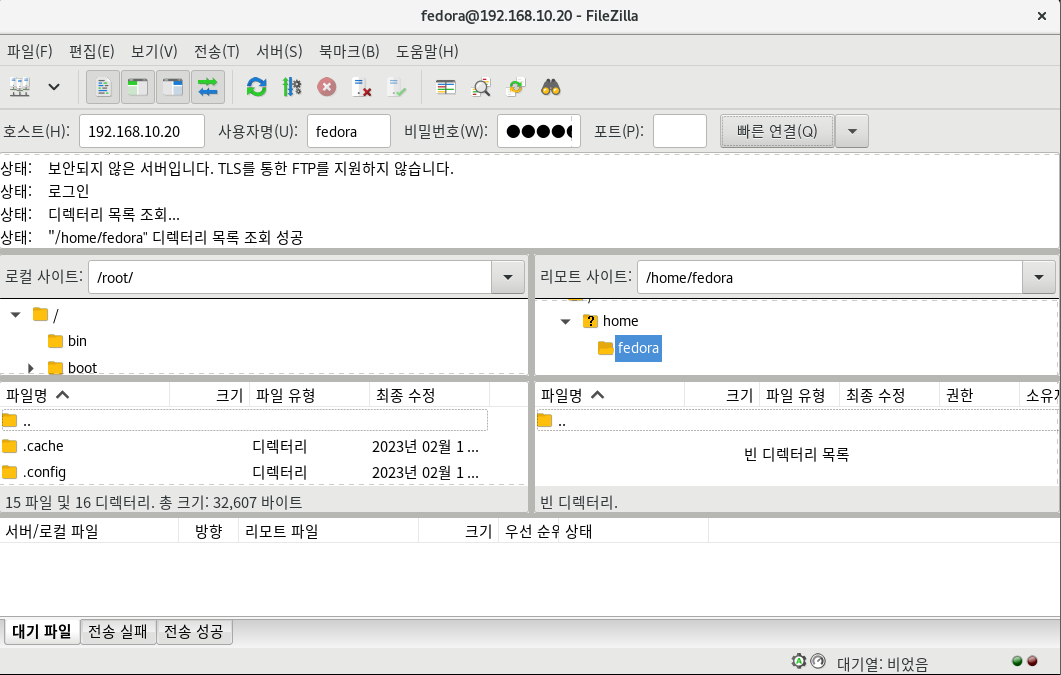This screenshot has height=675, width=1061.
Task: Click the remote site path /home/fedora field
Action: coord(830,277)
